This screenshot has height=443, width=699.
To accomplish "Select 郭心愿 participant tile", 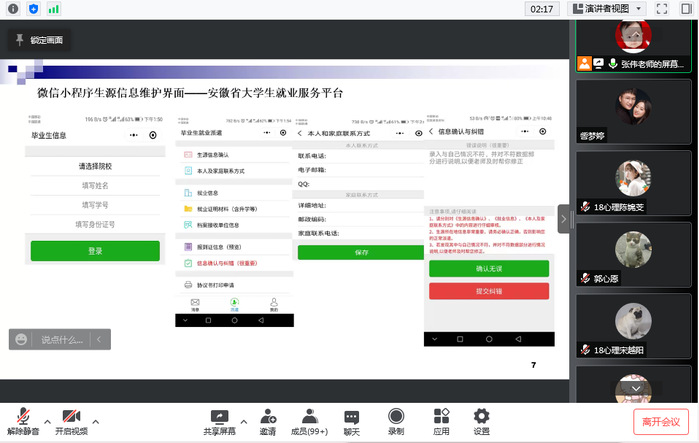I will pos(633,255).
